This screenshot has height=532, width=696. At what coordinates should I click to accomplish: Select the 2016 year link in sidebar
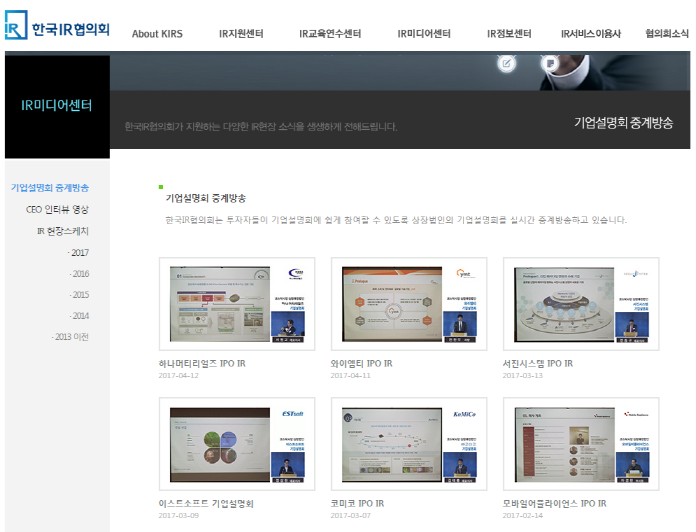(79, 274)
